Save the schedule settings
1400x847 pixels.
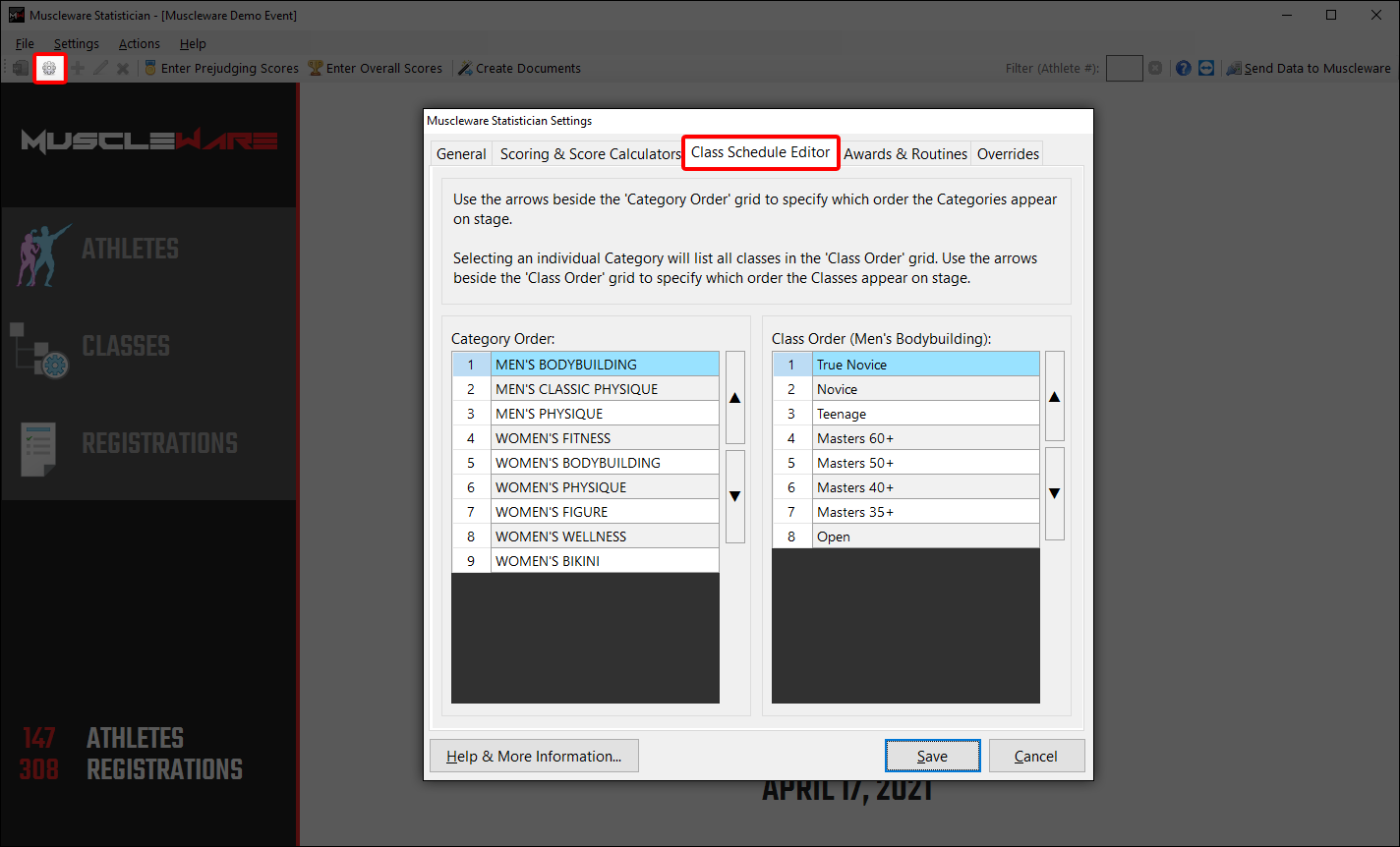932,756
